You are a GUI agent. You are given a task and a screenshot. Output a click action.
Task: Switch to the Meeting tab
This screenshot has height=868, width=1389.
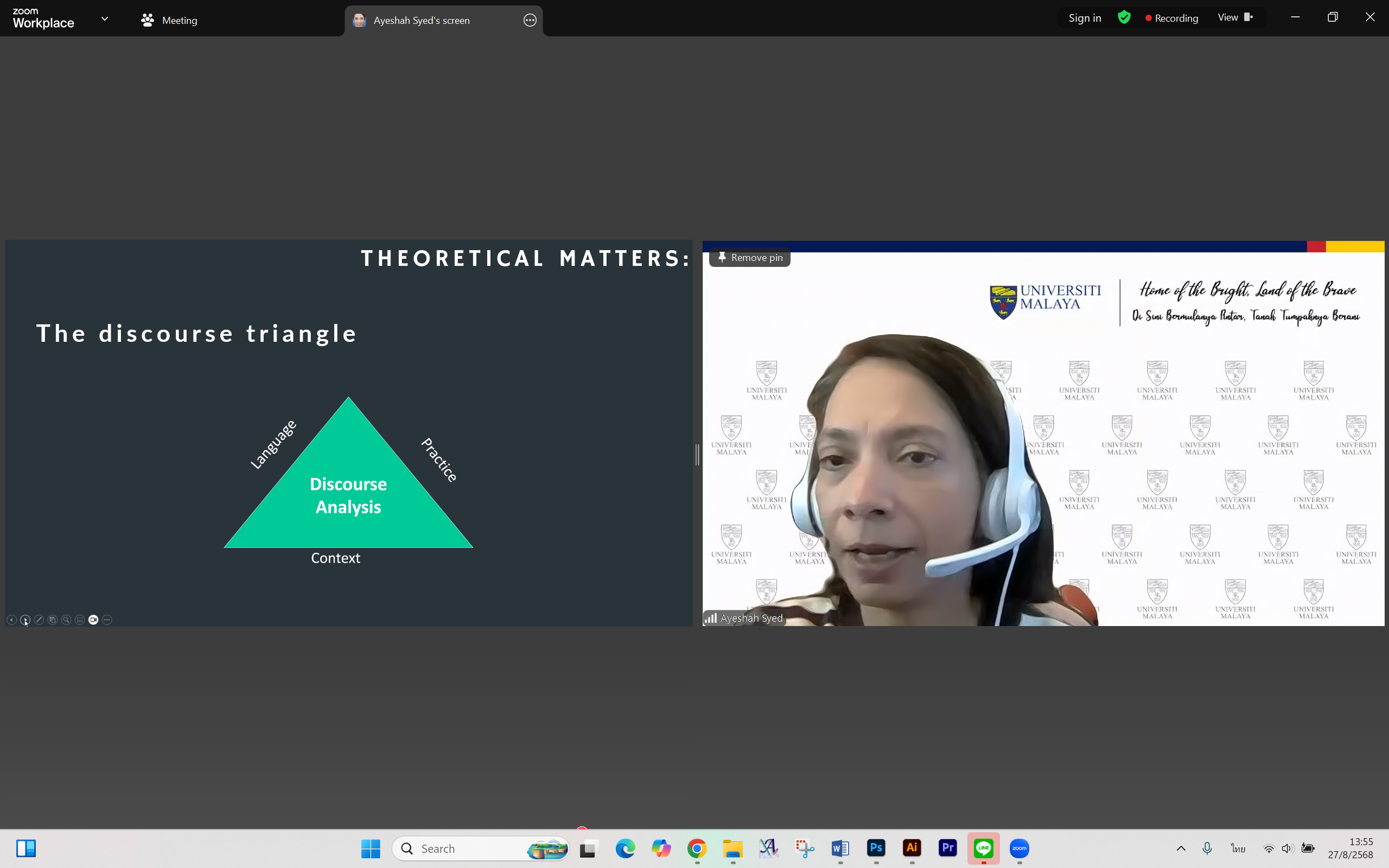click(169, 20)
